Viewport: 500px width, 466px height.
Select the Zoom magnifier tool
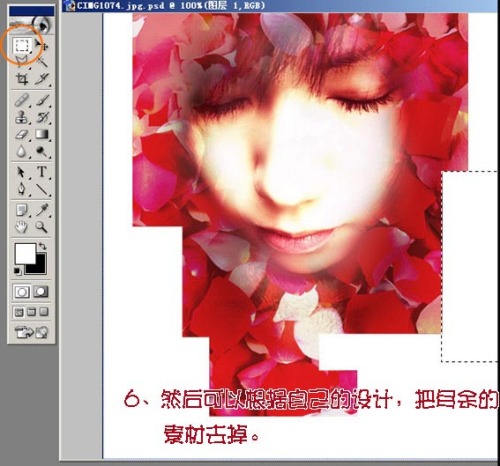pyautogui.click(x=41, y=227)
